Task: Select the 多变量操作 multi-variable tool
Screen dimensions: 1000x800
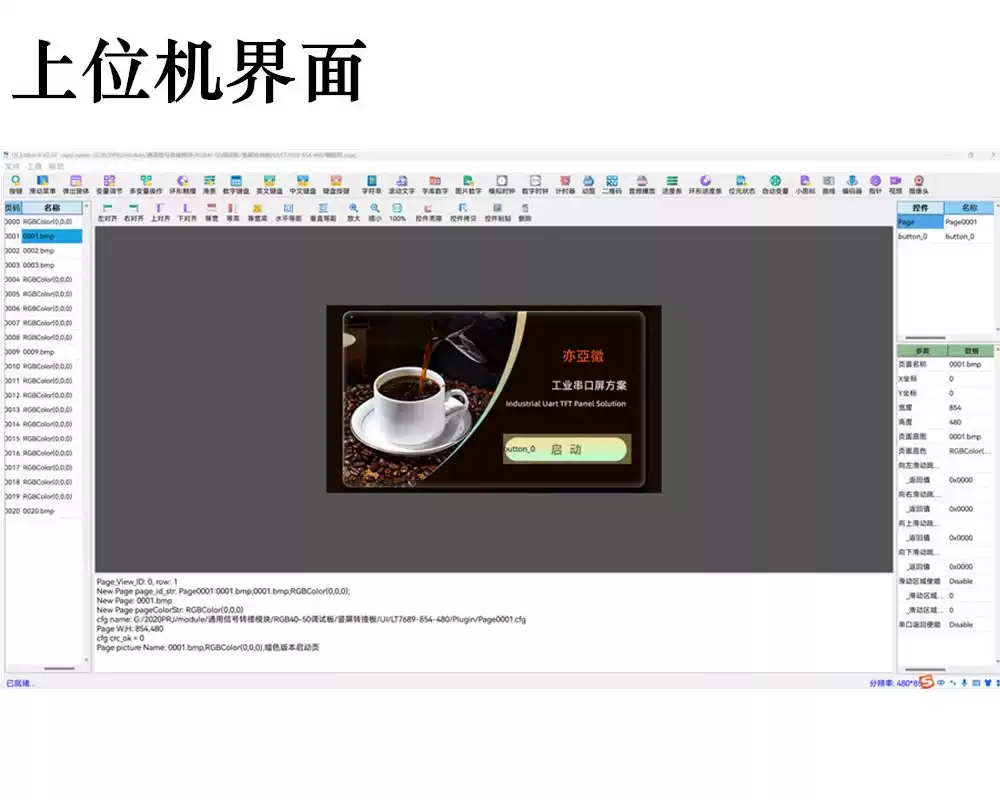Action: click(x=146, y=184)
